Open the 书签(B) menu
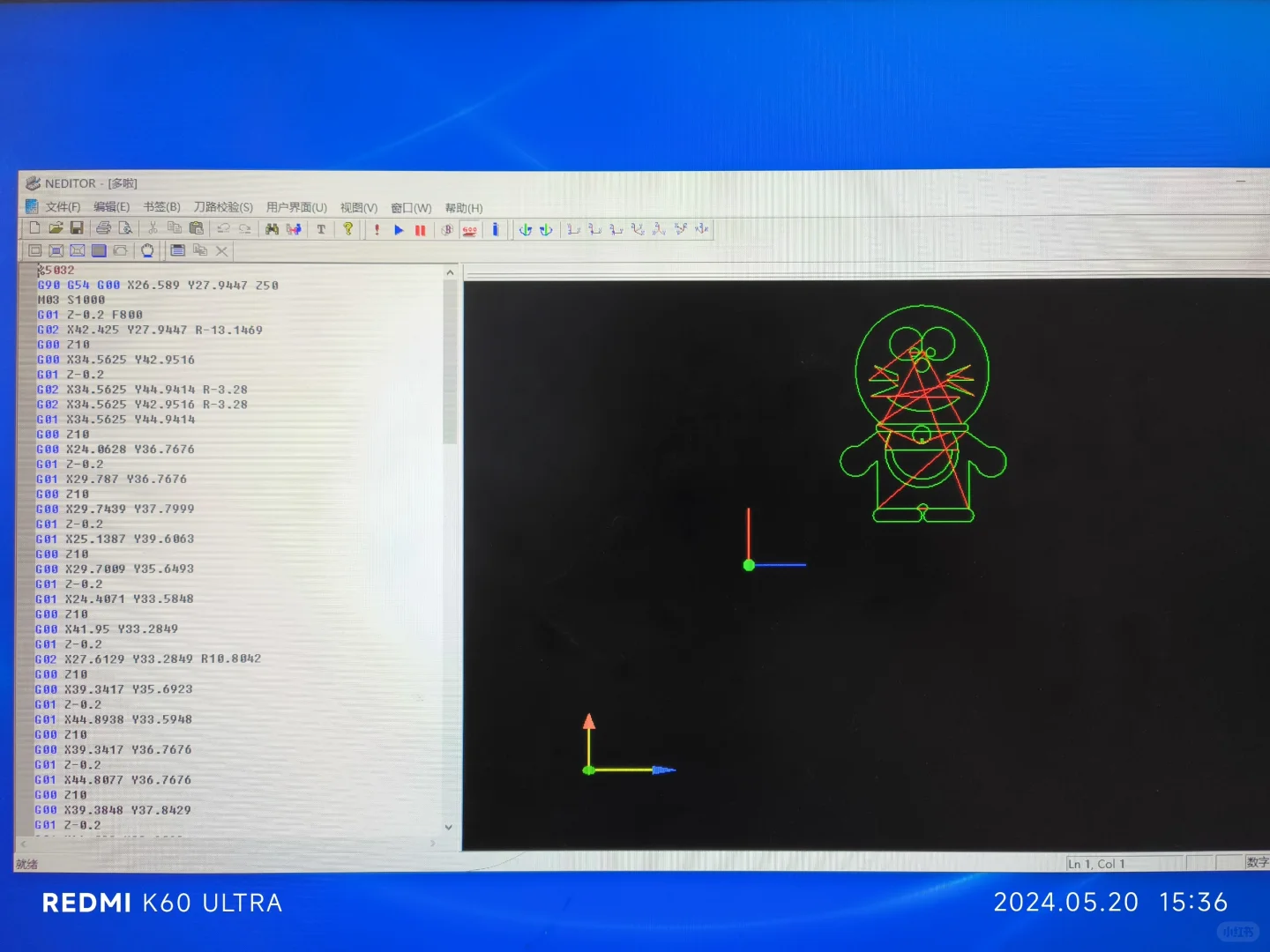Image resolution: width=1270 pixels, height=952 pixels. pos(162,207)
